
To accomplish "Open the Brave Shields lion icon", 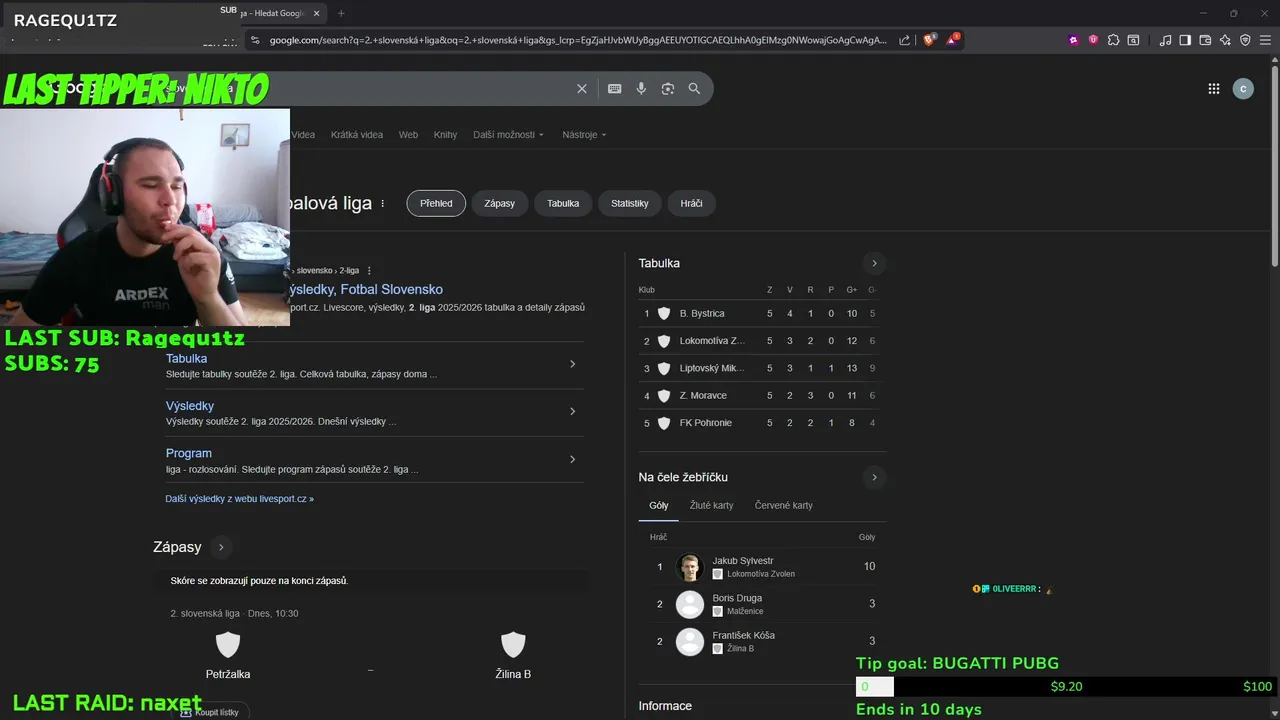I will click(x=929, y=40).
